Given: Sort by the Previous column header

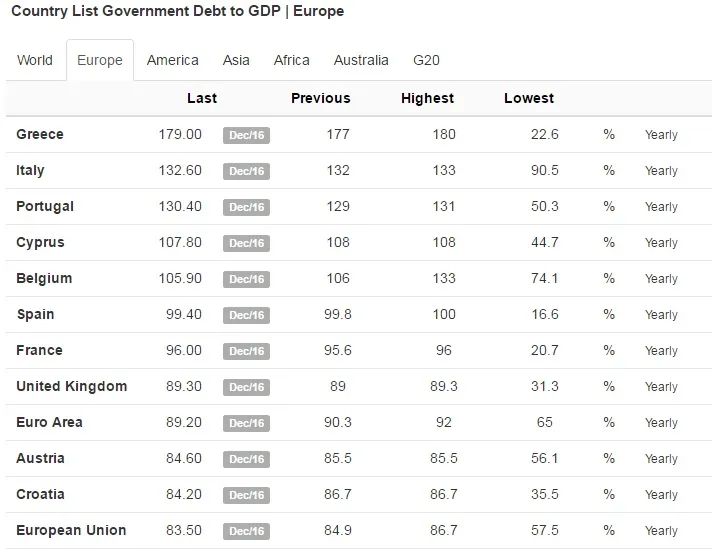Looking at the screenshot, I should [x=321, y=98].
